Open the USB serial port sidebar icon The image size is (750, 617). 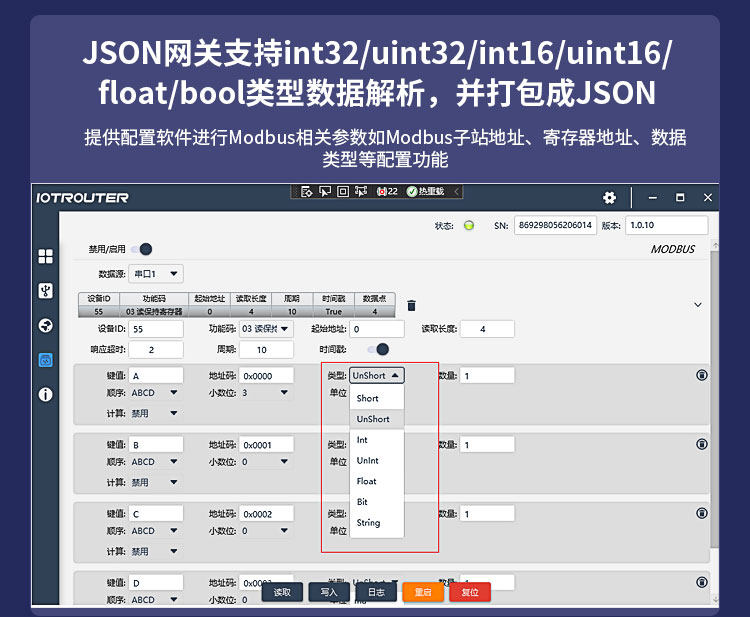point(45,291)
